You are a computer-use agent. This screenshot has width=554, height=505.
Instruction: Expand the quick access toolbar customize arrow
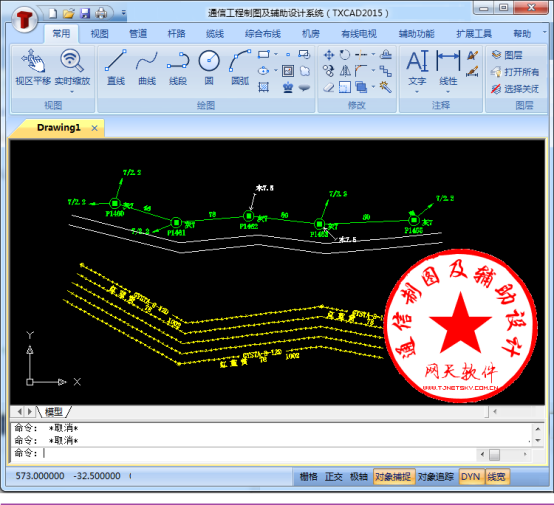coord(124,13)
